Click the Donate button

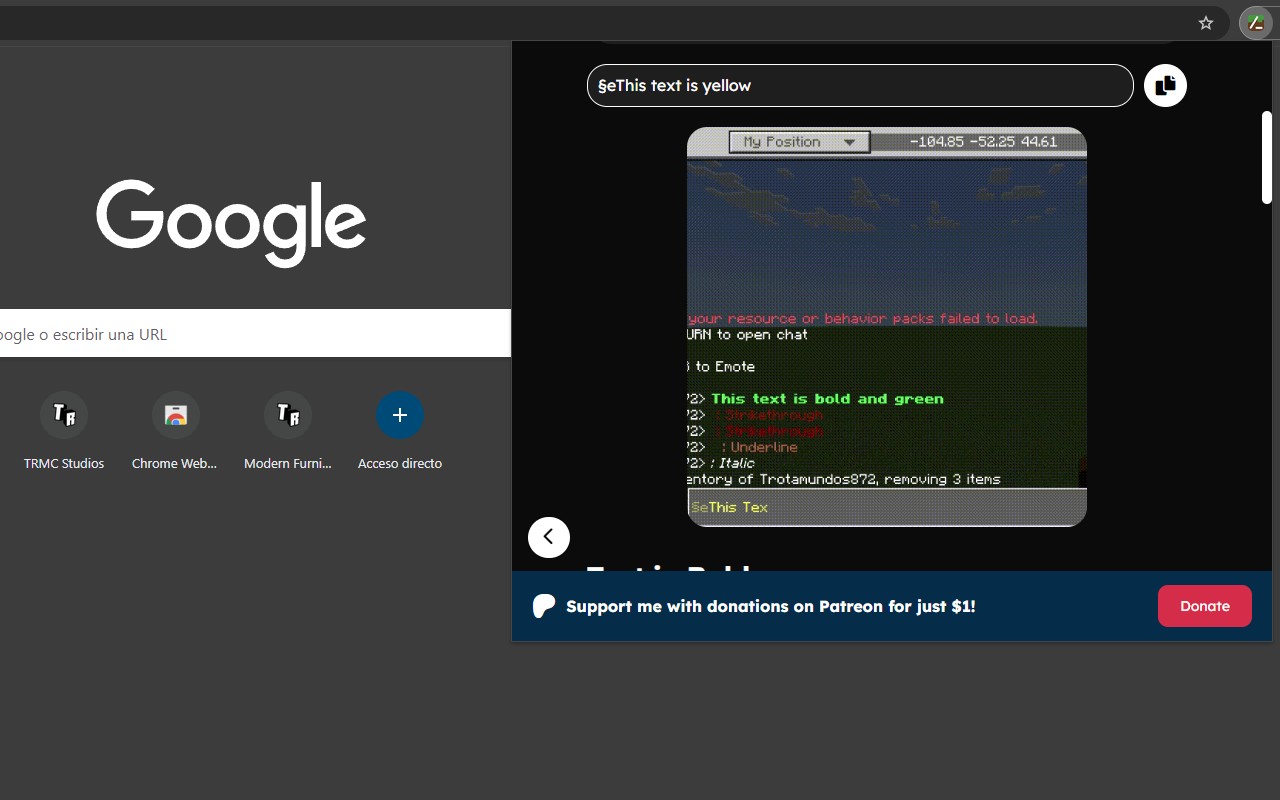tap(1205, 606)
